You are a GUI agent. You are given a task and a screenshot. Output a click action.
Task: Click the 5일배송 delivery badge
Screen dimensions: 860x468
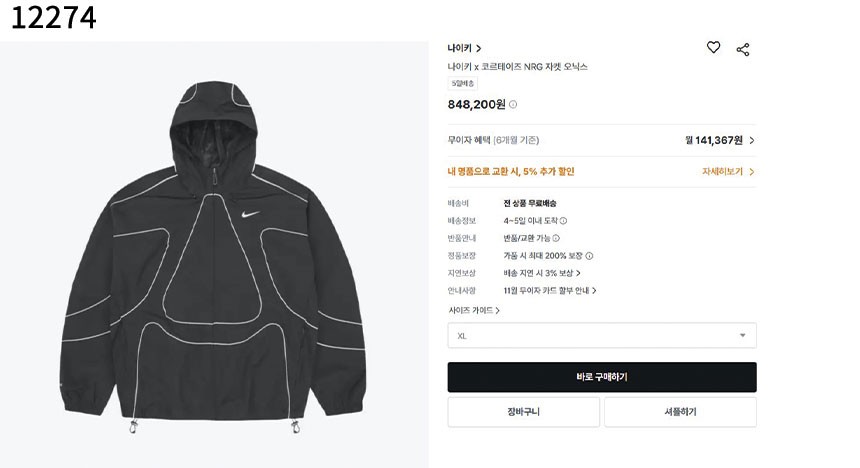pyautogui.click(x=463, y=84)
